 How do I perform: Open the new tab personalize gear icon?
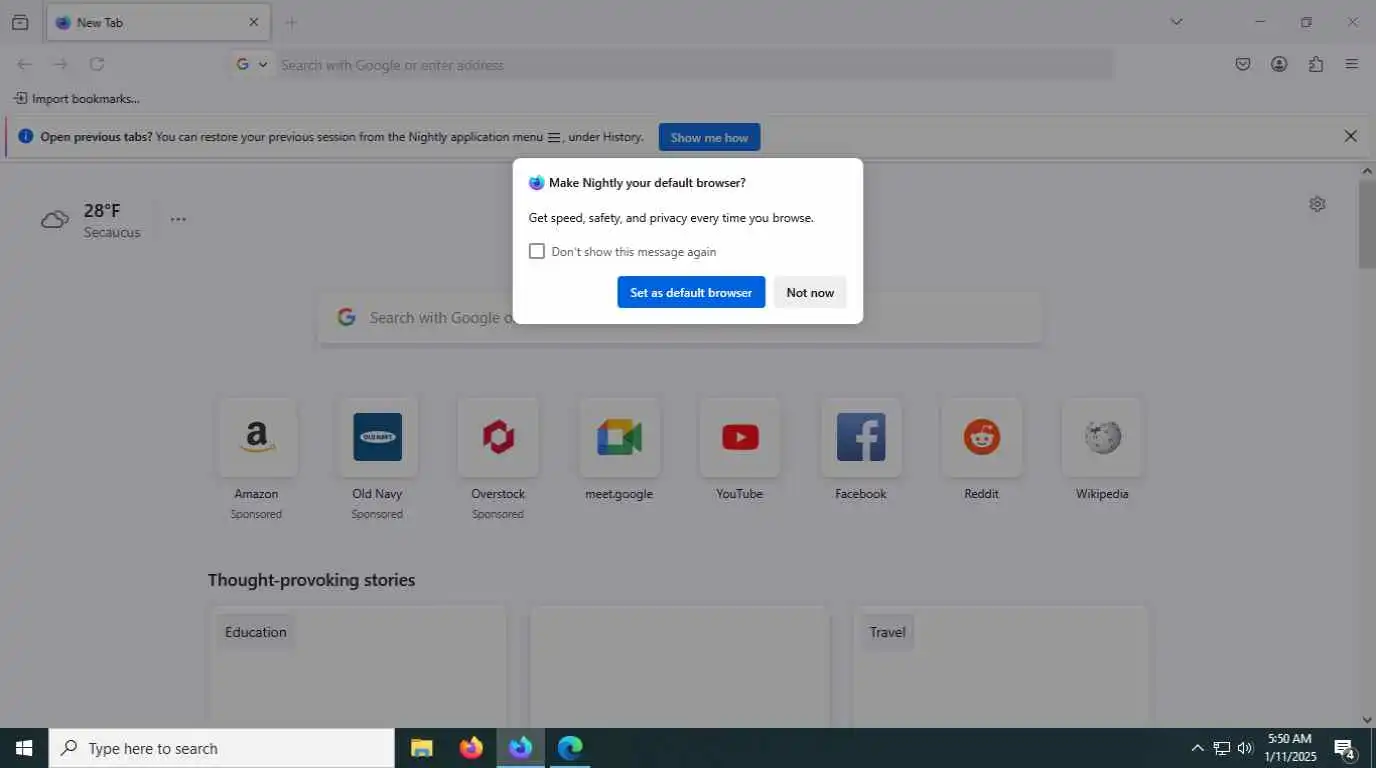1317,204
